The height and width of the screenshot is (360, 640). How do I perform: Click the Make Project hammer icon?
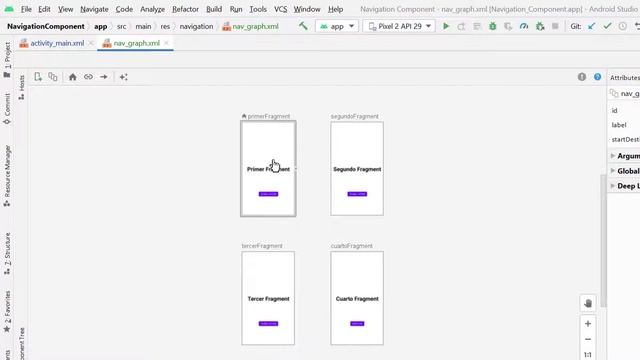tap(303, 26)
